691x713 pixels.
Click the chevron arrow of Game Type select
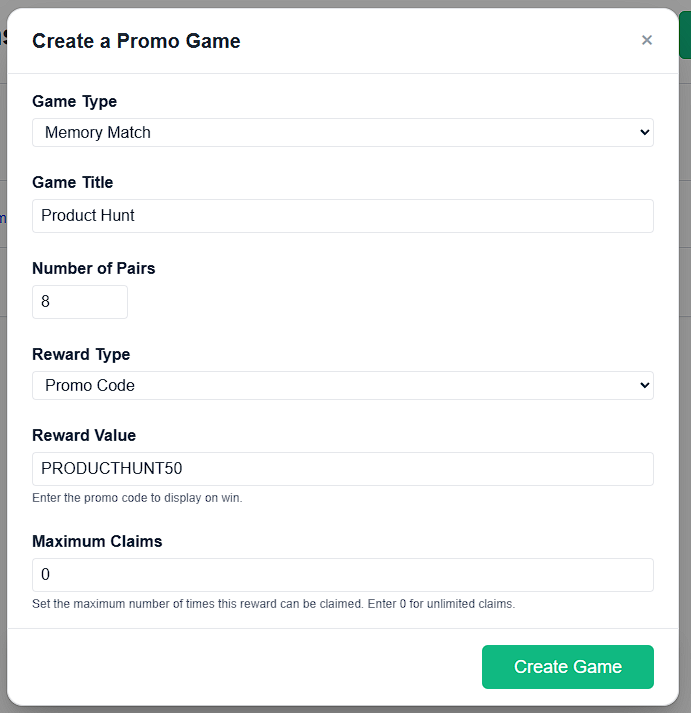tap(644, 132)
